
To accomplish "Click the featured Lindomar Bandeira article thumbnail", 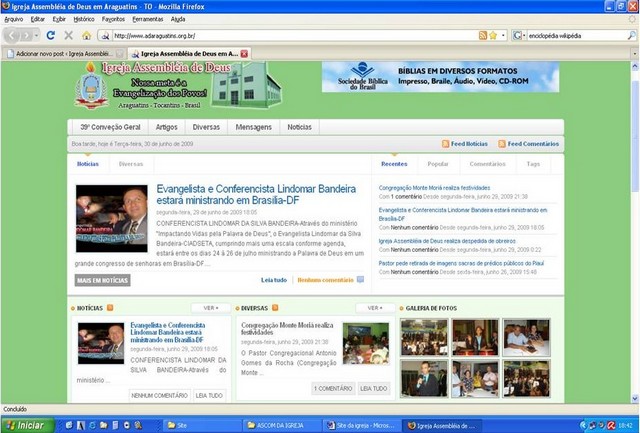I will point(112,218).
